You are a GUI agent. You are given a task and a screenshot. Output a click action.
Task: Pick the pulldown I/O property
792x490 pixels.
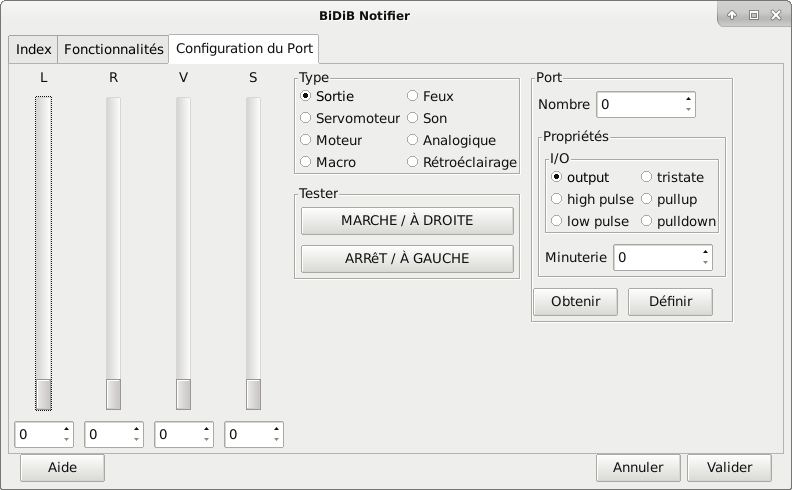[647, 221]
